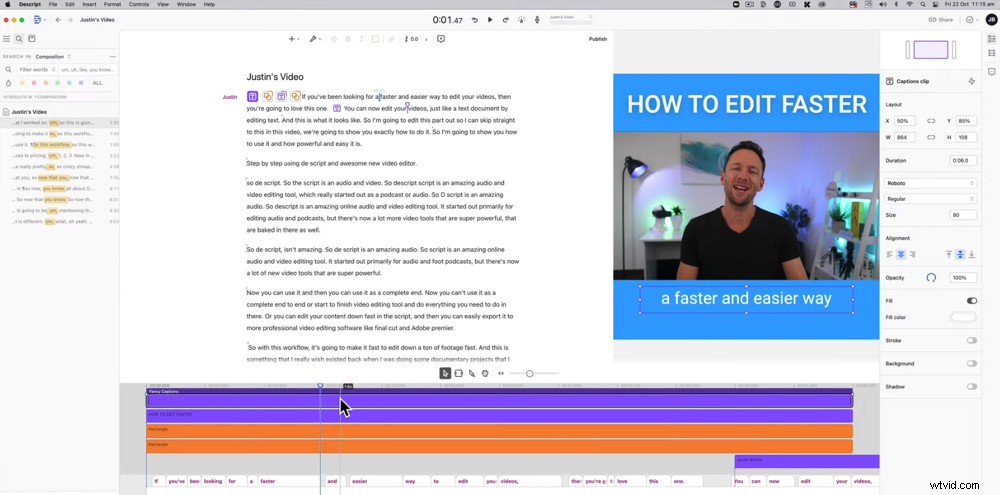Image resolution: width=1000 pixels, height=495 pixels.
Task: Open the sync status checkmark menu
Action: (972, 20)
